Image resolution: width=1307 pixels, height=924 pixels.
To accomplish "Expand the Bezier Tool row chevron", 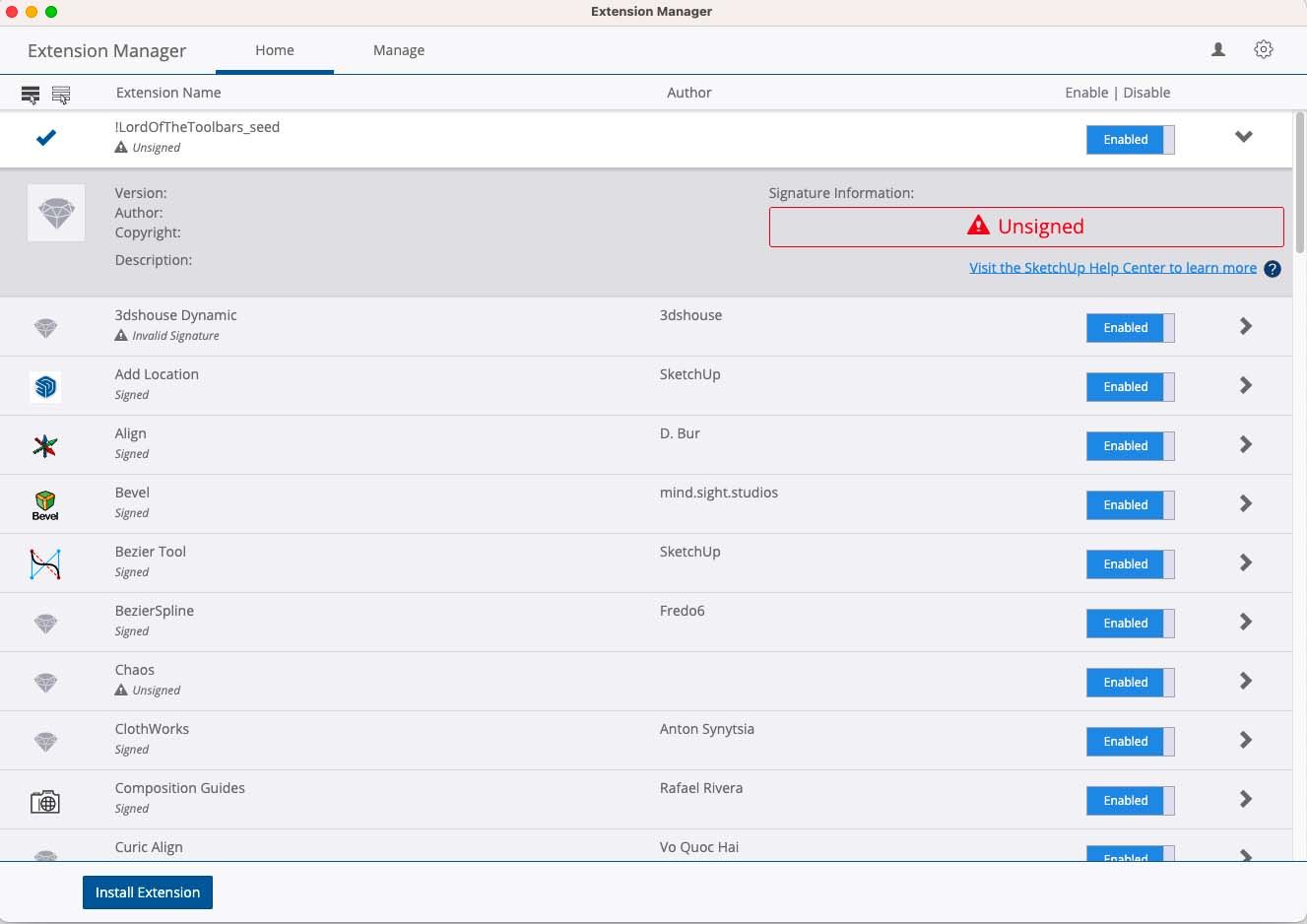I will (1246, 562).
